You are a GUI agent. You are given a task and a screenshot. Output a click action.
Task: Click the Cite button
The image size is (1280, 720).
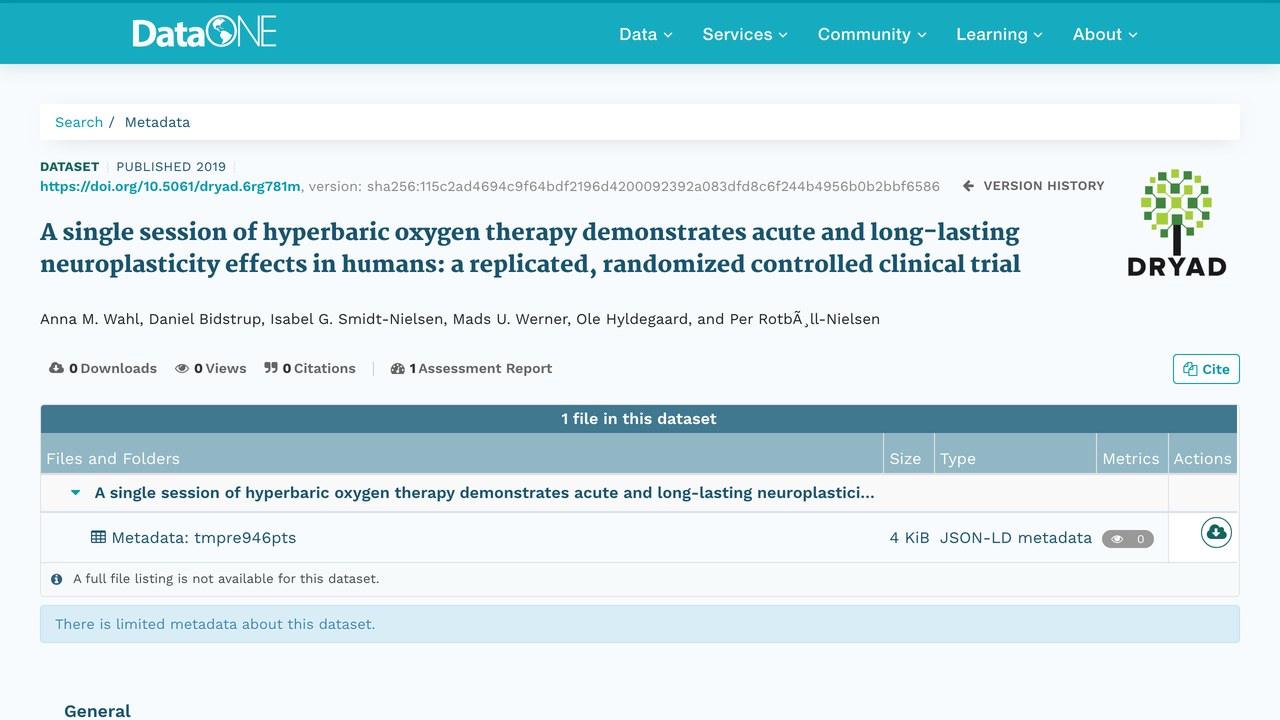(x=1206, y=369)
